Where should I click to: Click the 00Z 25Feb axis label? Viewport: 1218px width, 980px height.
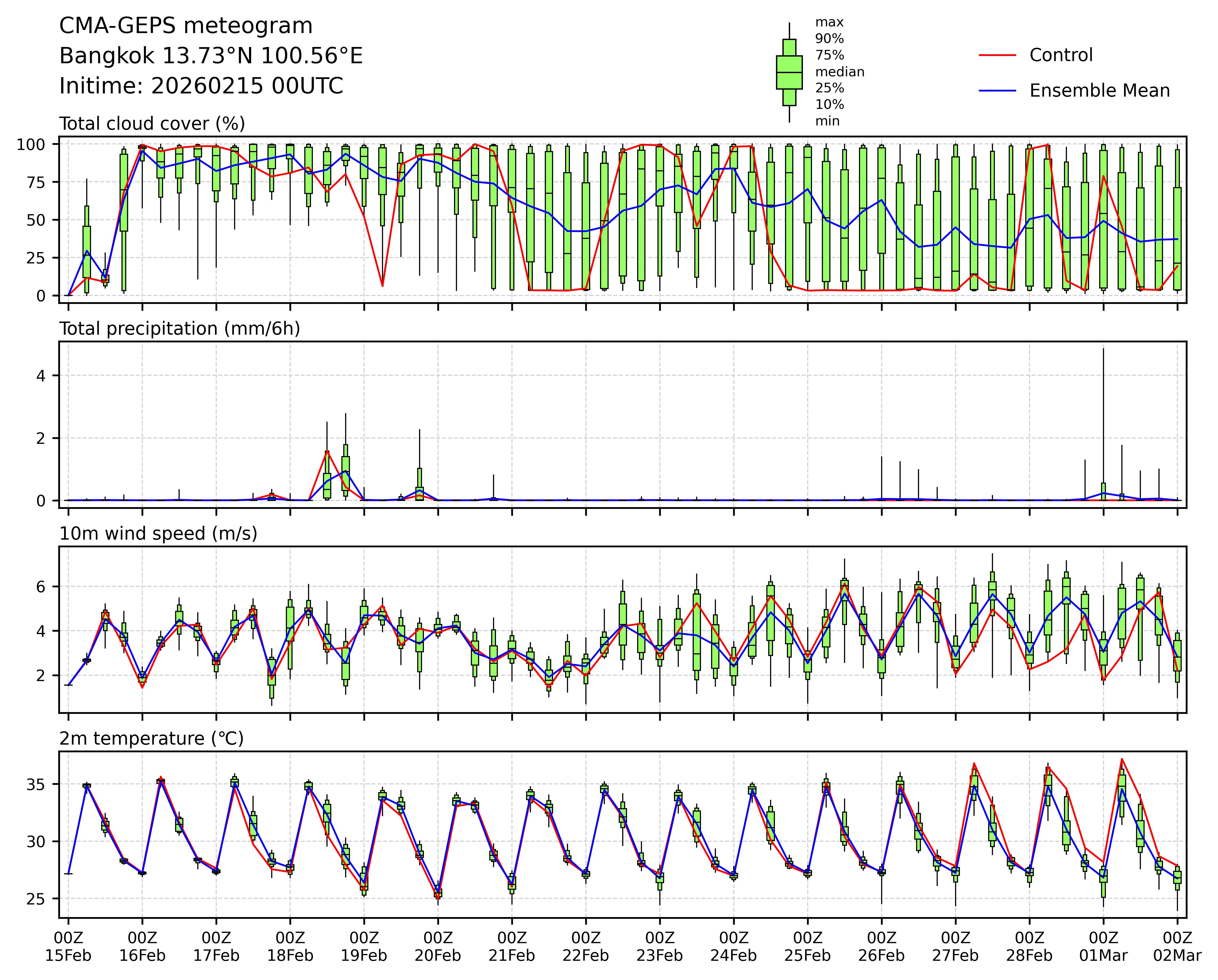click(807, 947)
